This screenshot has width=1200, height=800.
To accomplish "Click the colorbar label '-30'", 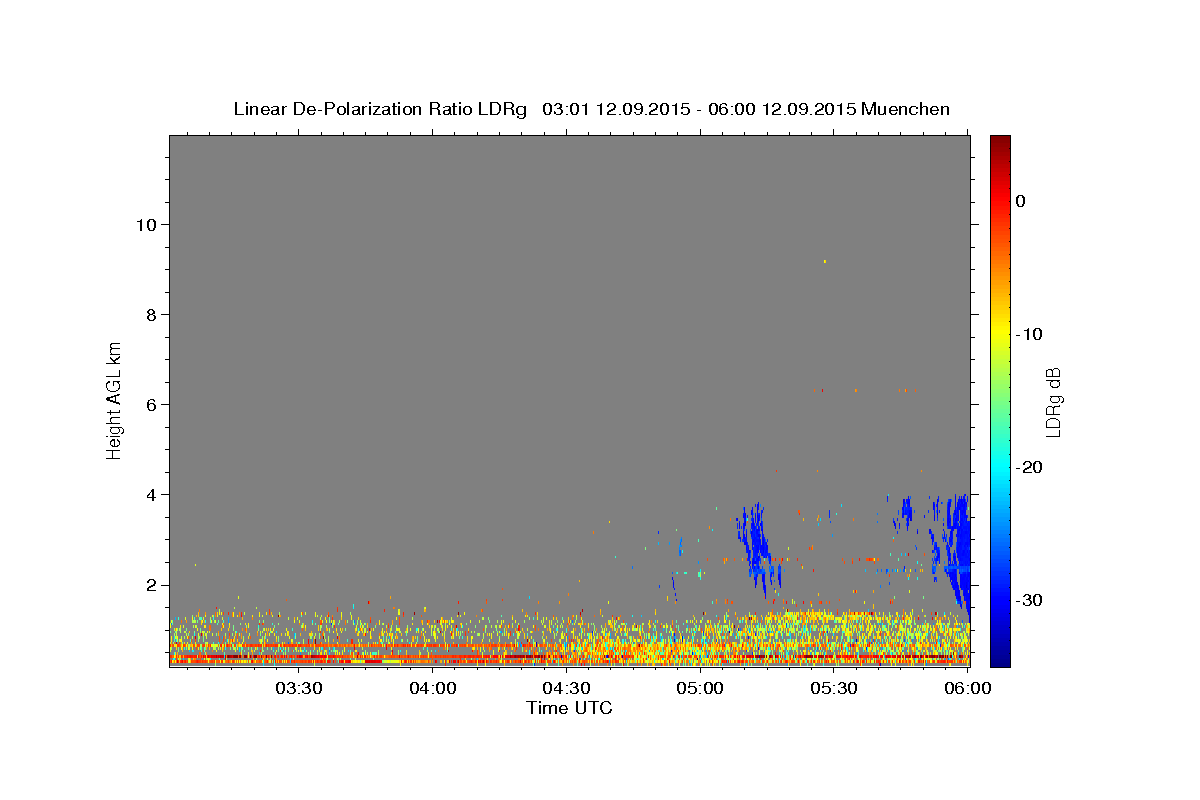I will coord(1029,600).
